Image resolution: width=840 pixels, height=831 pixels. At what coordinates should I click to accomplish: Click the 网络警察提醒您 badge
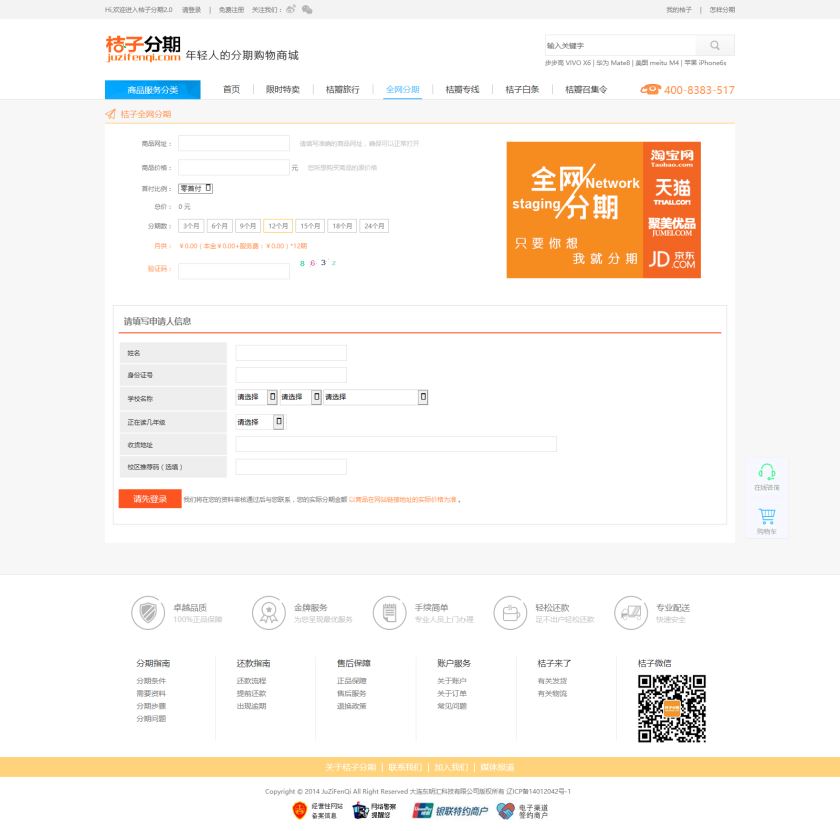(374, 811)
